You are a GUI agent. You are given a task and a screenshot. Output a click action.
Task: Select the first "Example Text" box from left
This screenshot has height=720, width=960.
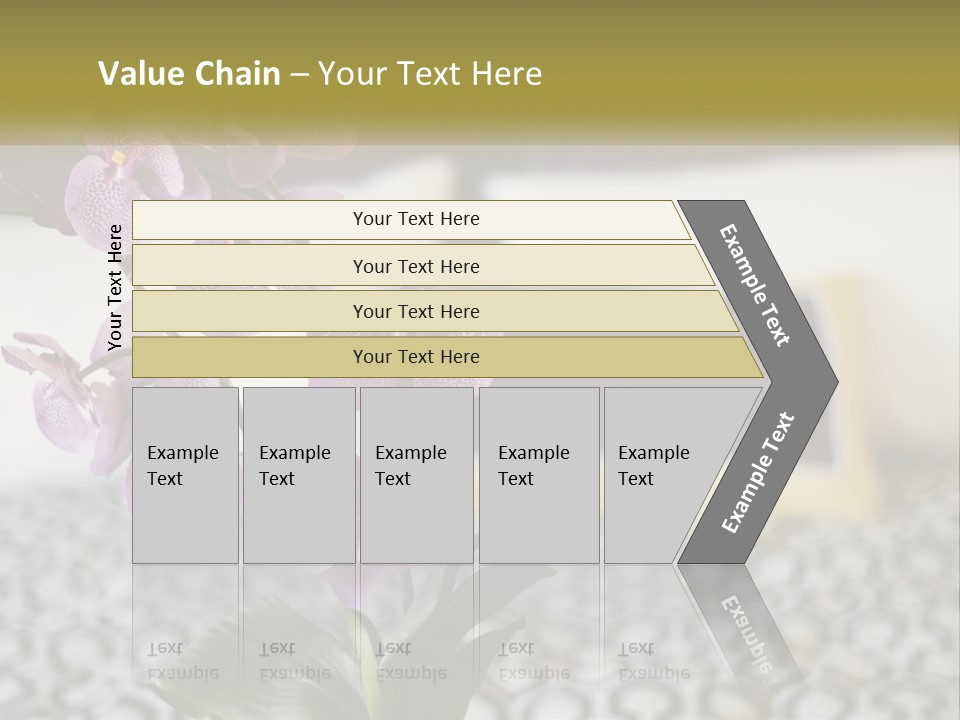click(185, 475)
